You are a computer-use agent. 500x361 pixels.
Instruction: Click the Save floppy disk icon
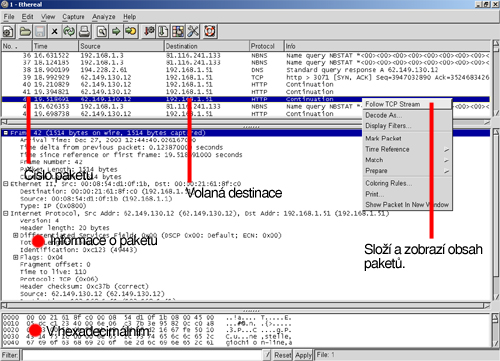point(40,32)
